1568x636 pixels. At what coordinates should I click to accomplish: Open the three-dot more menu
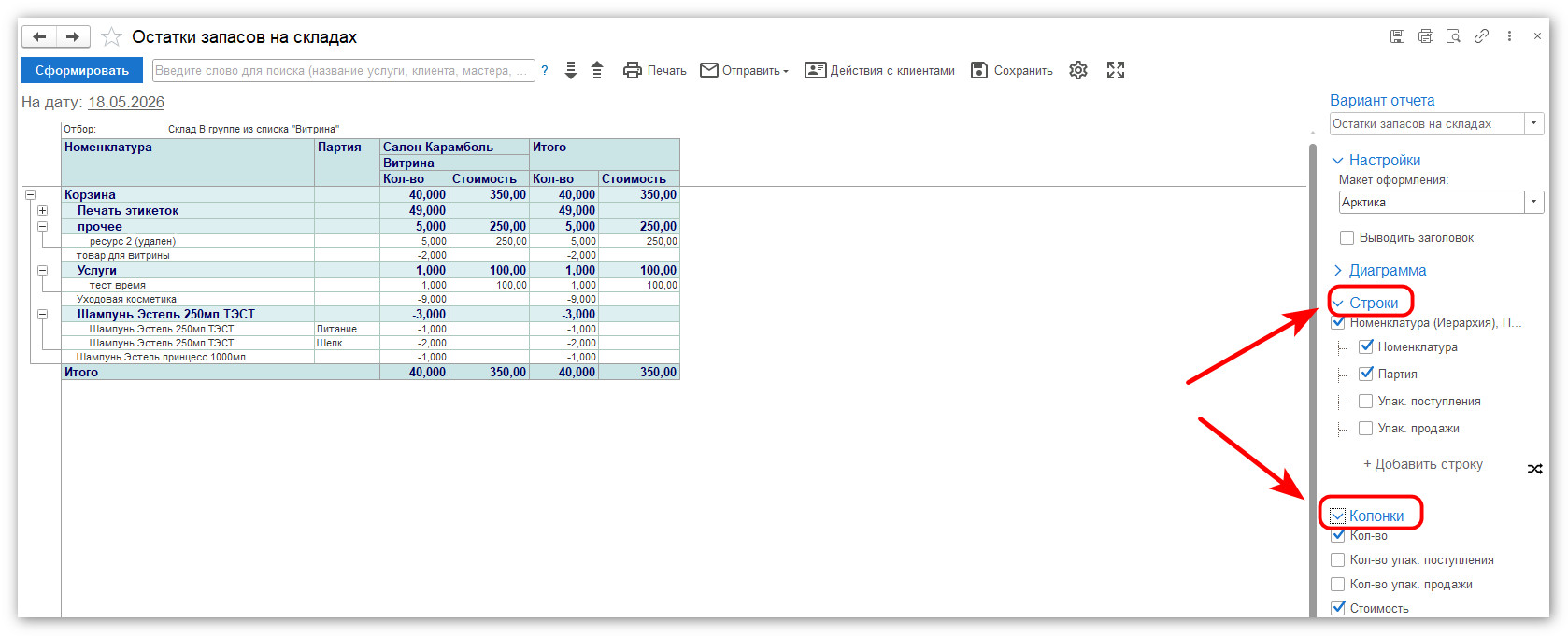(1509, 36)
